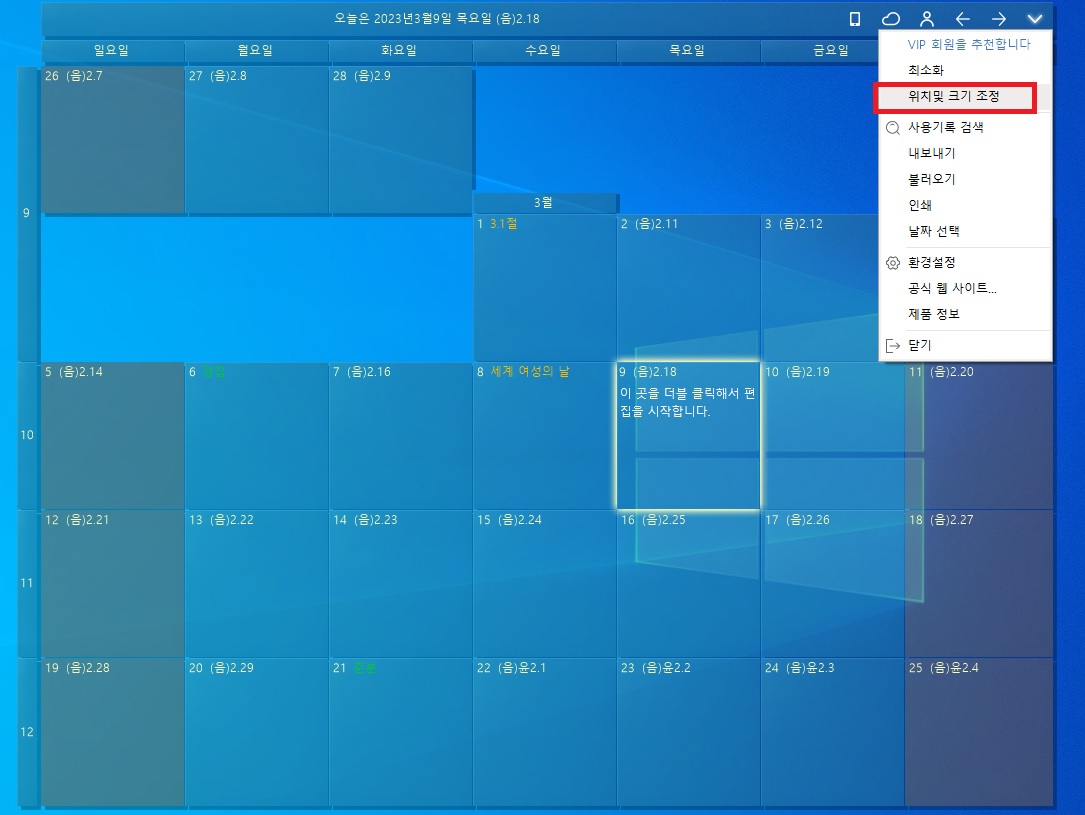The height and width of the screenshot is (815, 1085).
Task: Select the March 18 day cell
Action: click(x=979, y=584)
